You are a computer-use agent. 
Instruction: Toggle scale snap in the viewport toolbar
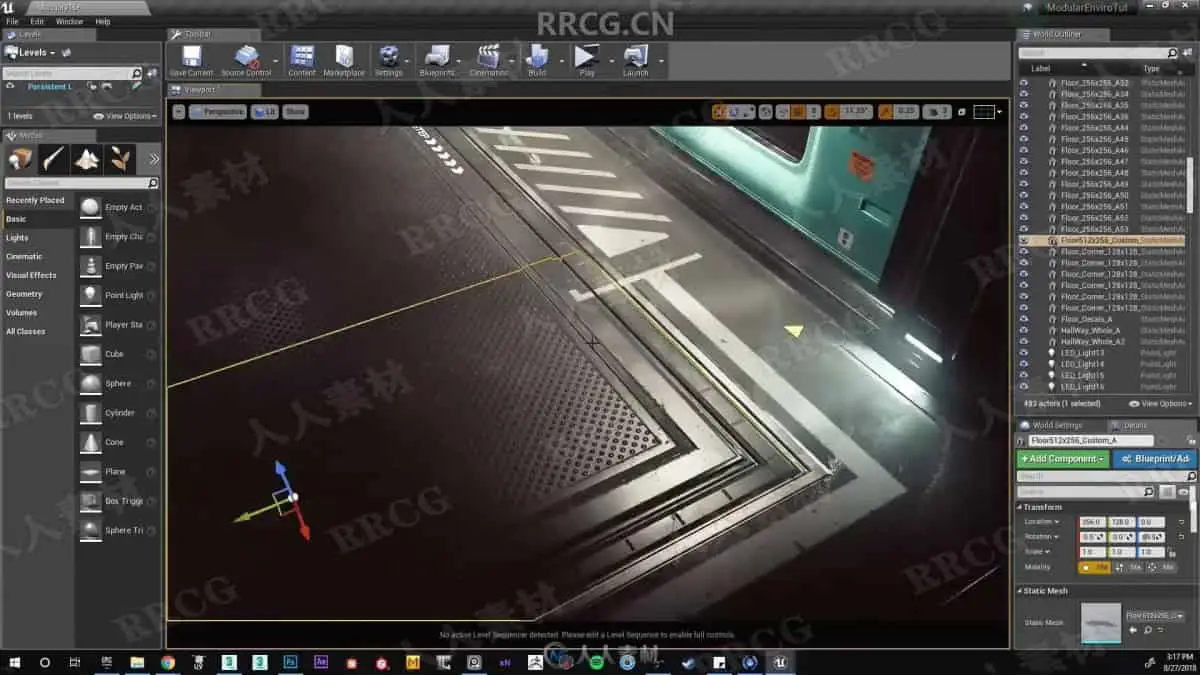[x=883, y=112]
